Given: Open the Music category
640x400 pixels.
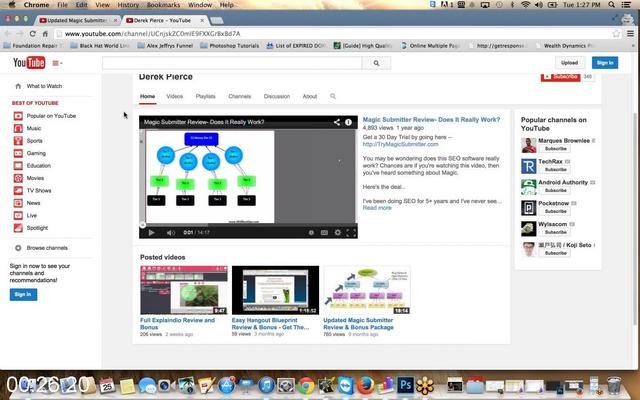Looking at the screenshot, I should pyautogui.click(x=33, y=128).
